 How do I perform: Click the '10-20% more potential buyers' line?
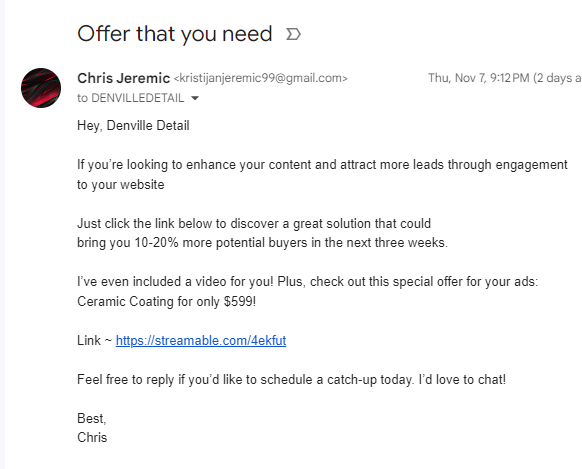(x=262, y=243)
